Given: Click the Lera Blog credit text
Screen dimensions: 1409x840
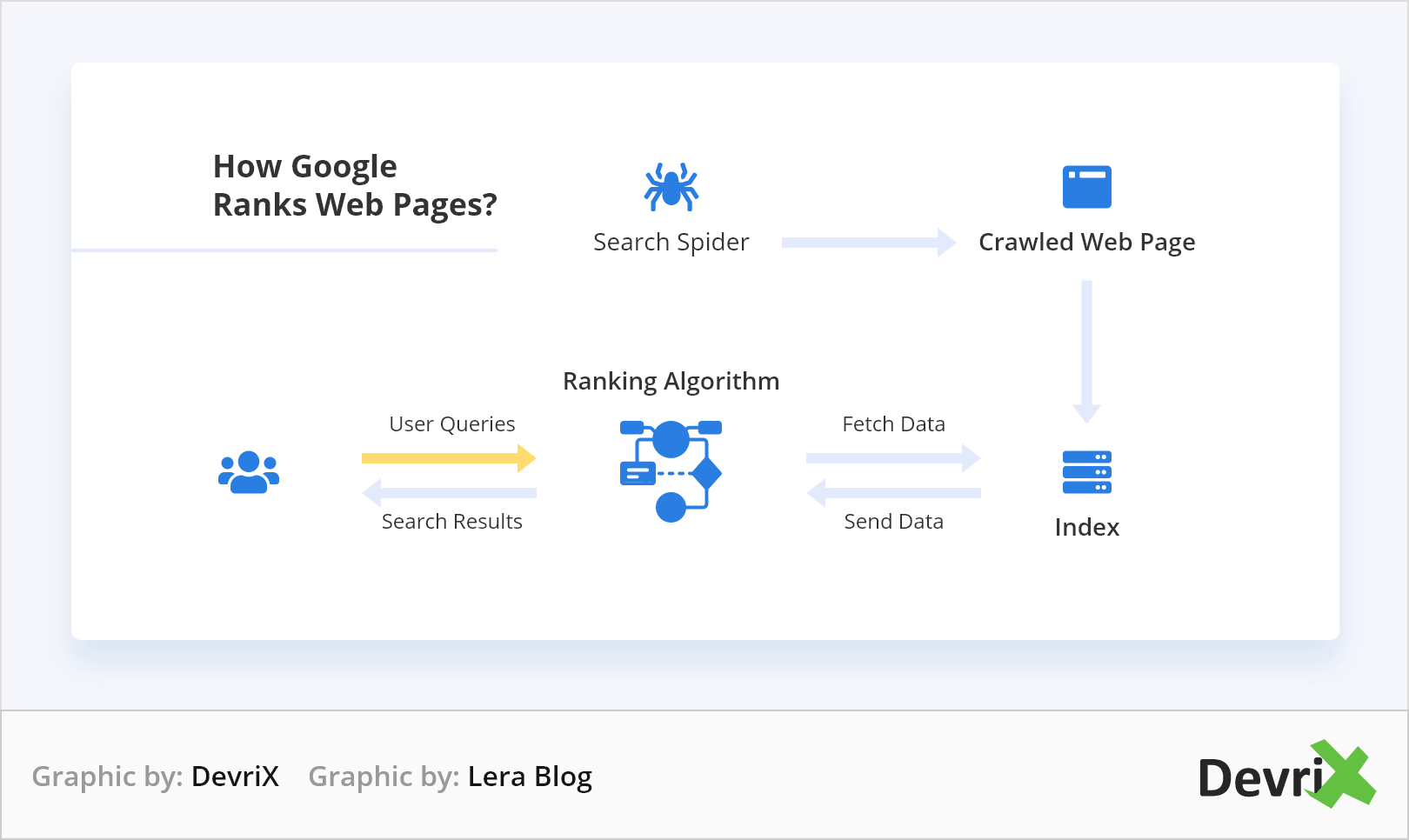Looking at the screenshot, I should coord(451,776).
